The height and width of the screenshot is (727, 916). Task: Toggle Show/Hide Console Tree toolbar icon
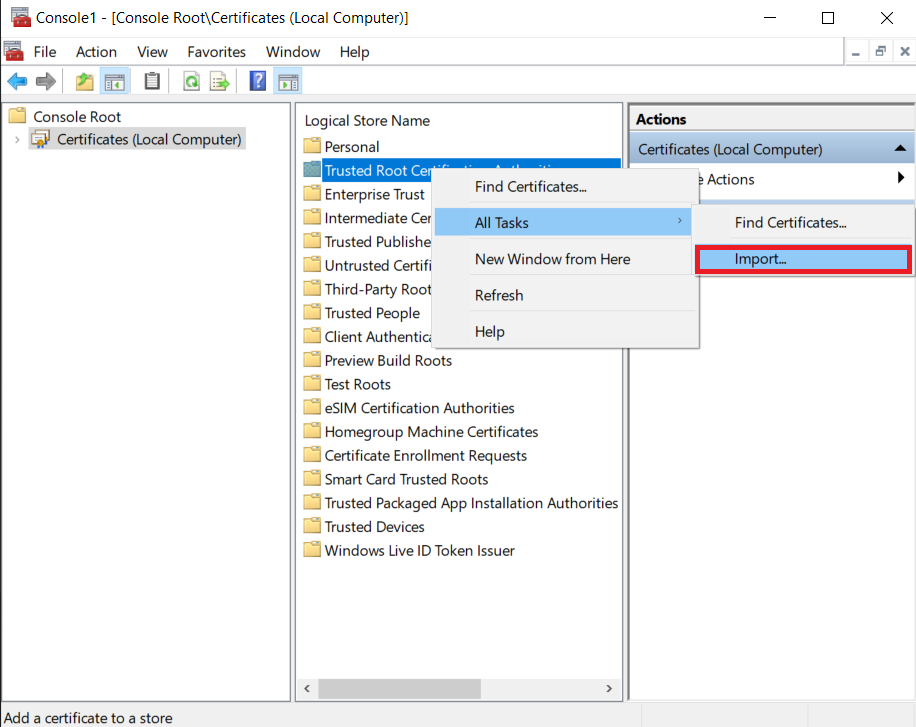coord(114,82)
